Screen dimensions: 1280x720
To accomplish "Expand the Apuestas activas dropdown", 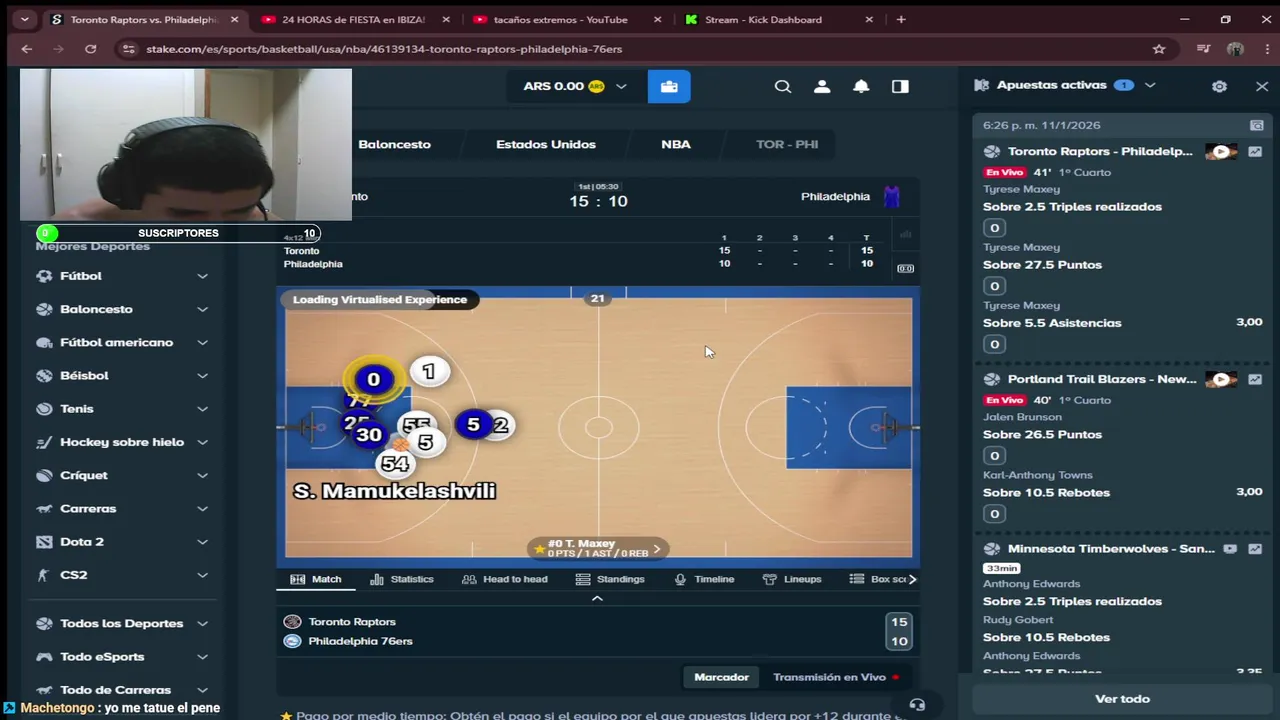I will tap(1150, 86).
